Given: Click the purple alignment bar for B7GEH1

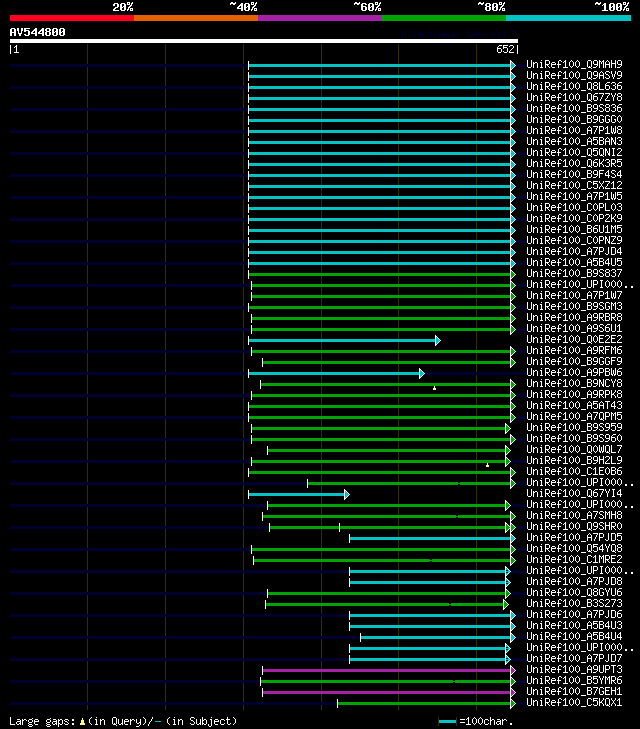Looking at the screenshot, I should [389, 693].
